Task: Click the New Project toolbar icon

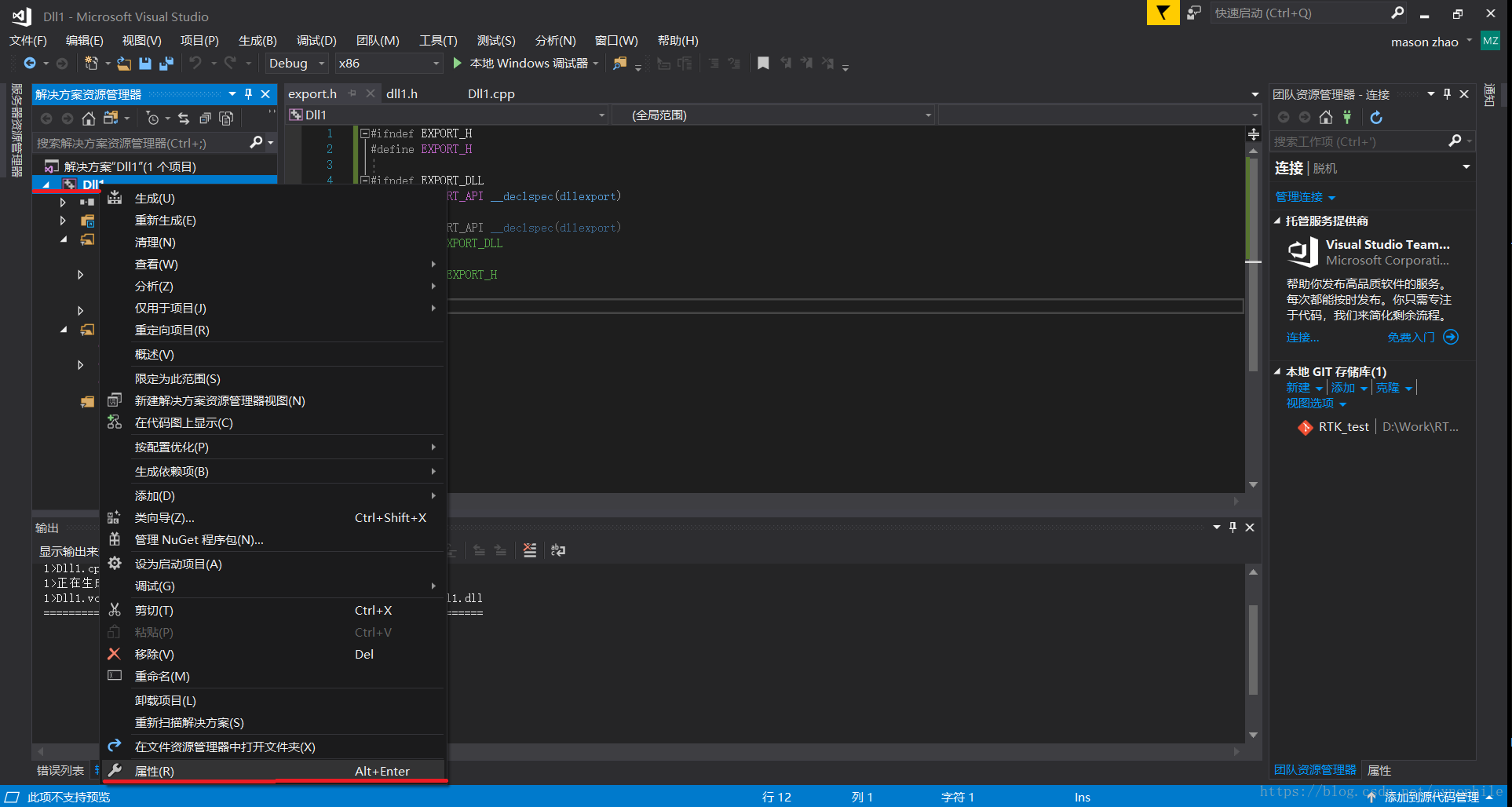Action: pos(91,64)
